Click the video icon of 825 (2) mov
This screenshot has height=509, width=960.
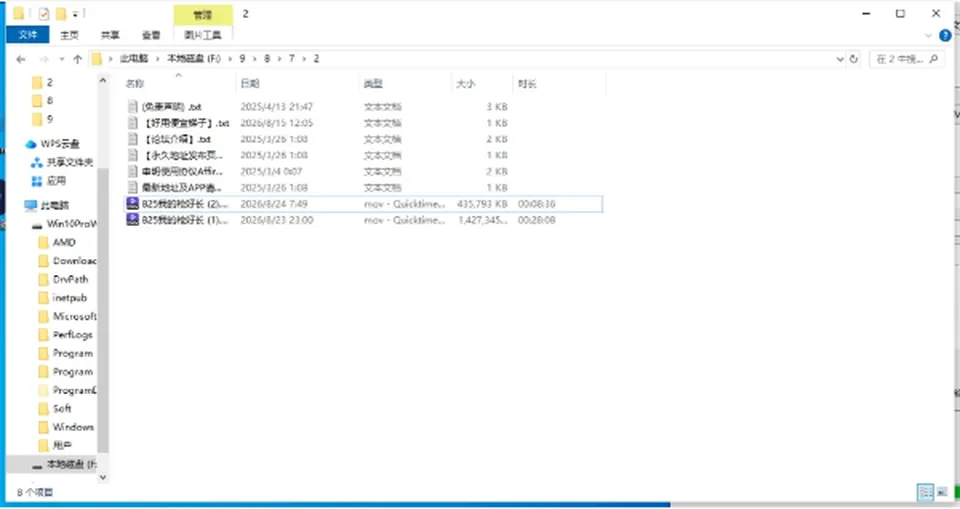point(132,204)
